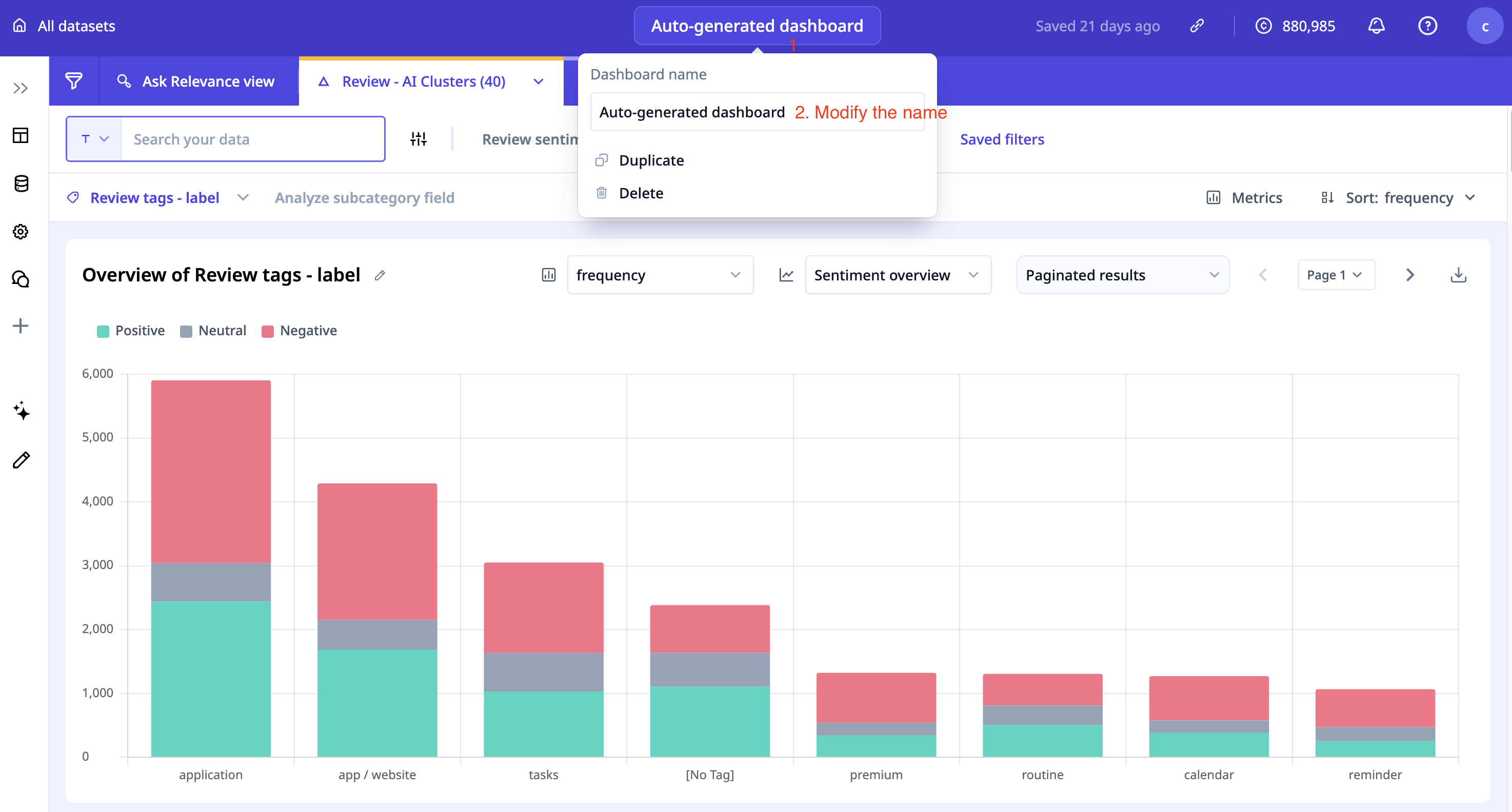Click the Dashboard name text field
This screenshot has height=812, width=1512.
(692, 112)
